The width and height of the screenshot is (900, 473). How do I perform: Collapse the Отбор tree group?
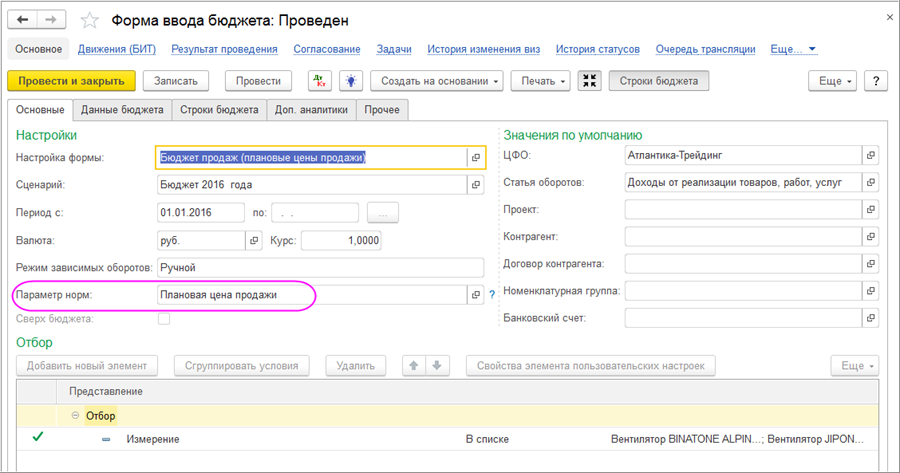pos(75,415)
